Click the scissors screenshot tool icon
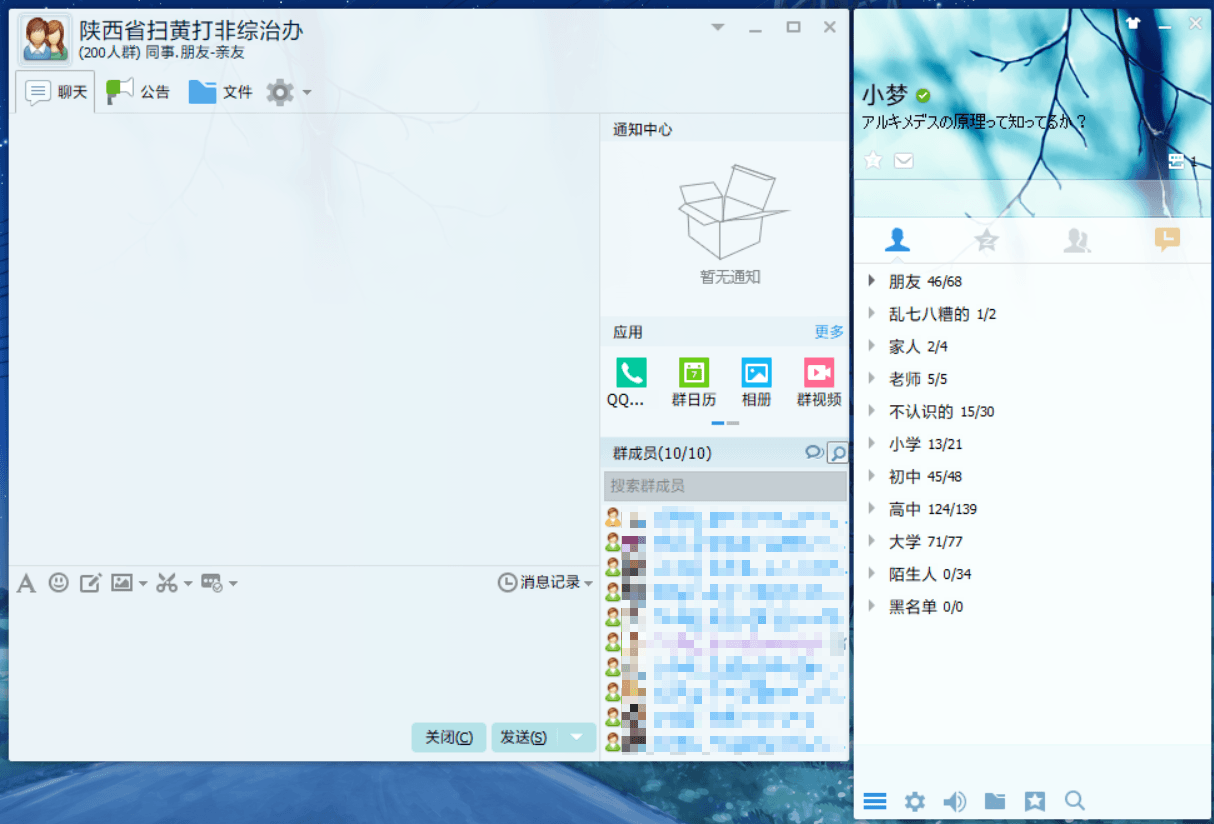The height and width of the screenshot is (824, 1214). pyautogui.click(x=167, y=583)
